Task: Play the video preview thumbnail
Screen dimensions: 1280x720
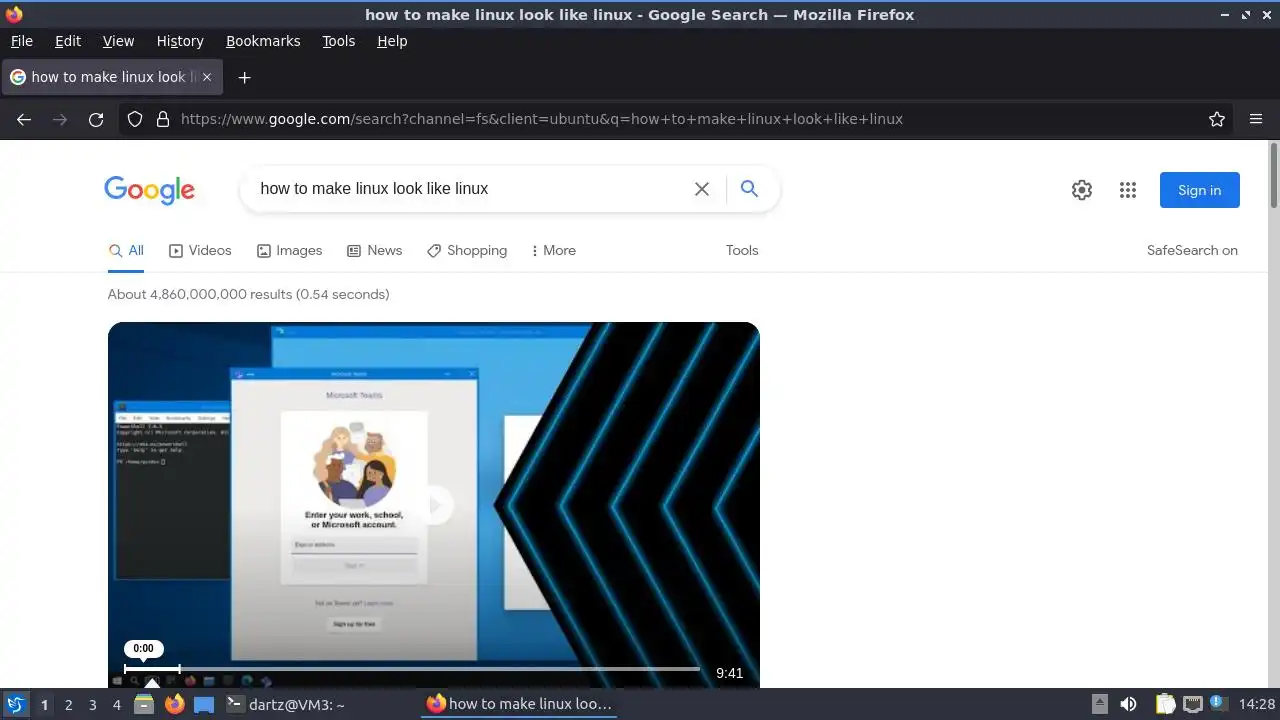Action: click(434, 505)
